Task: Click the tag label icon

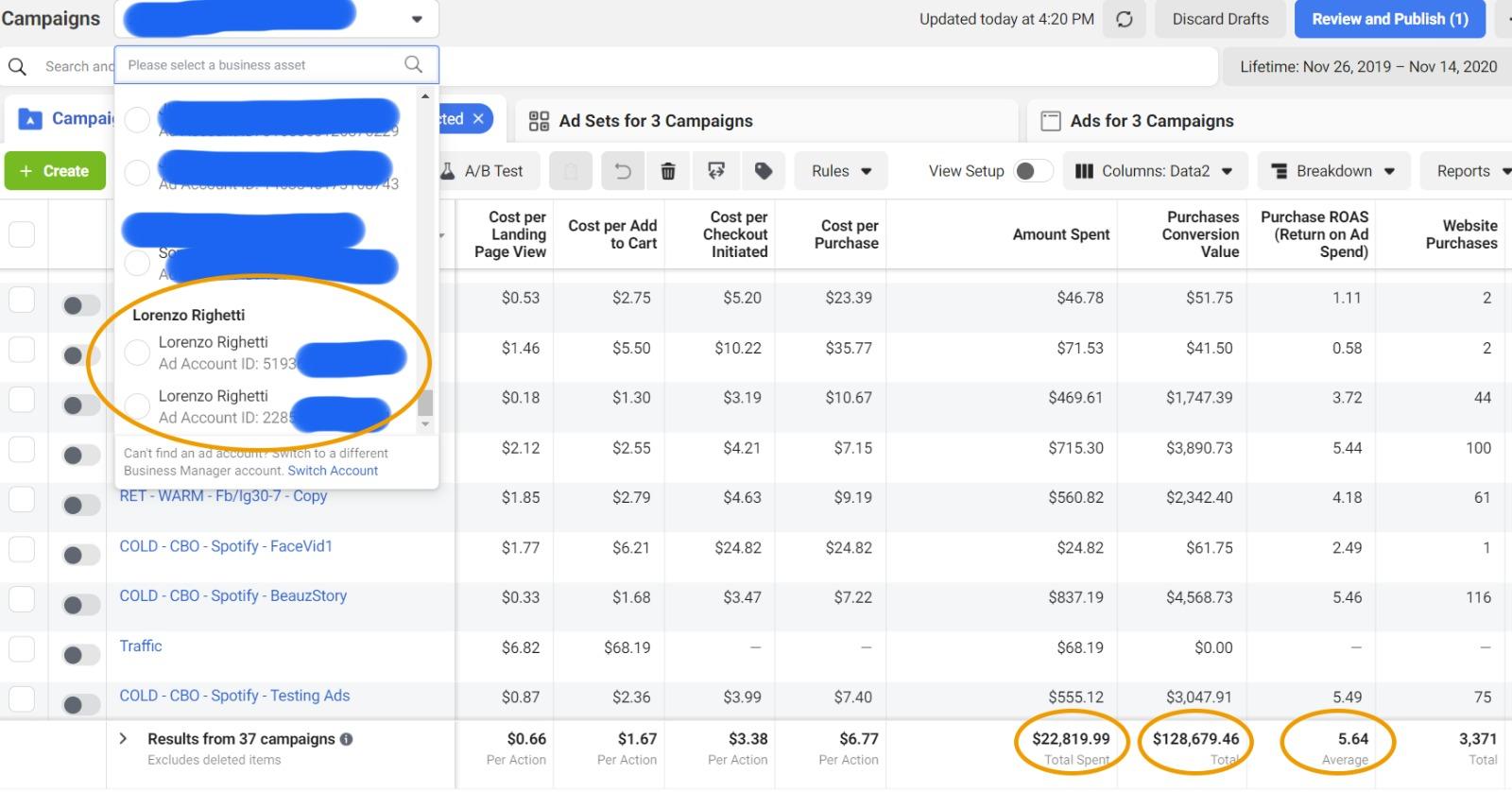Action: (x=764, y=171)
